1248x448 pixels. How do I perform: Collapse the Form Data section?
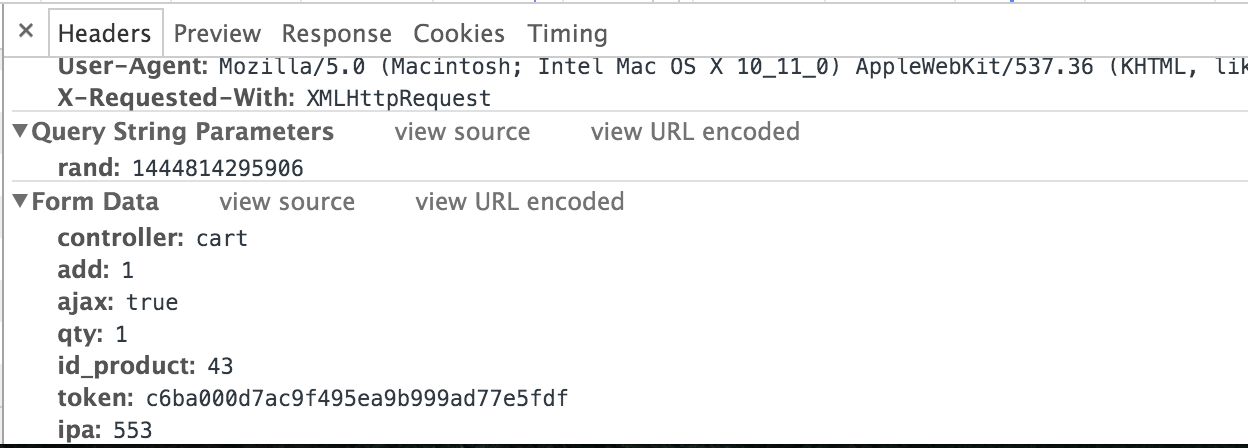point(20,202)
